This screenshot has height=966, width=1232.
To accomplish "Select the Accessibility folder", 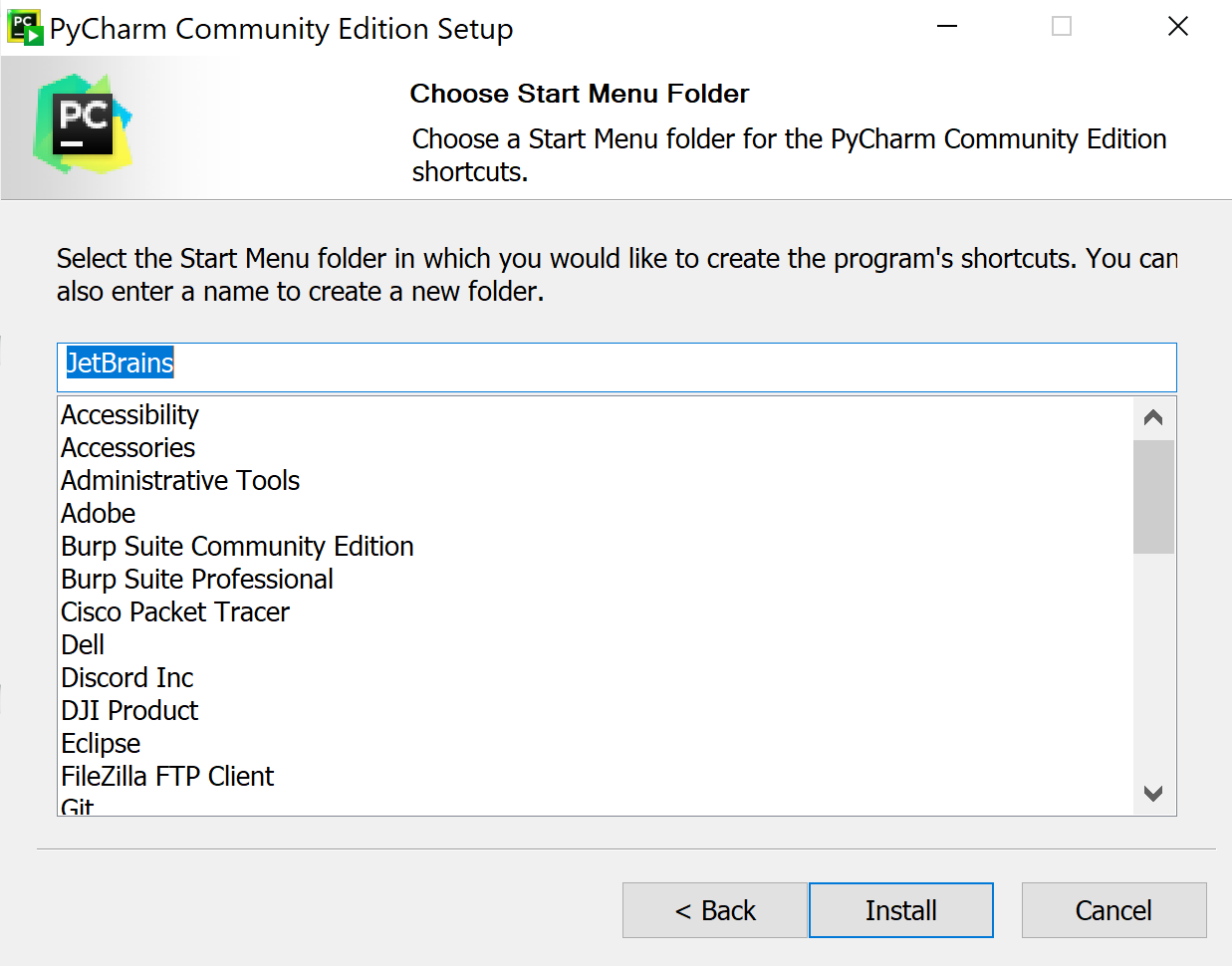I will coord(130,414).
